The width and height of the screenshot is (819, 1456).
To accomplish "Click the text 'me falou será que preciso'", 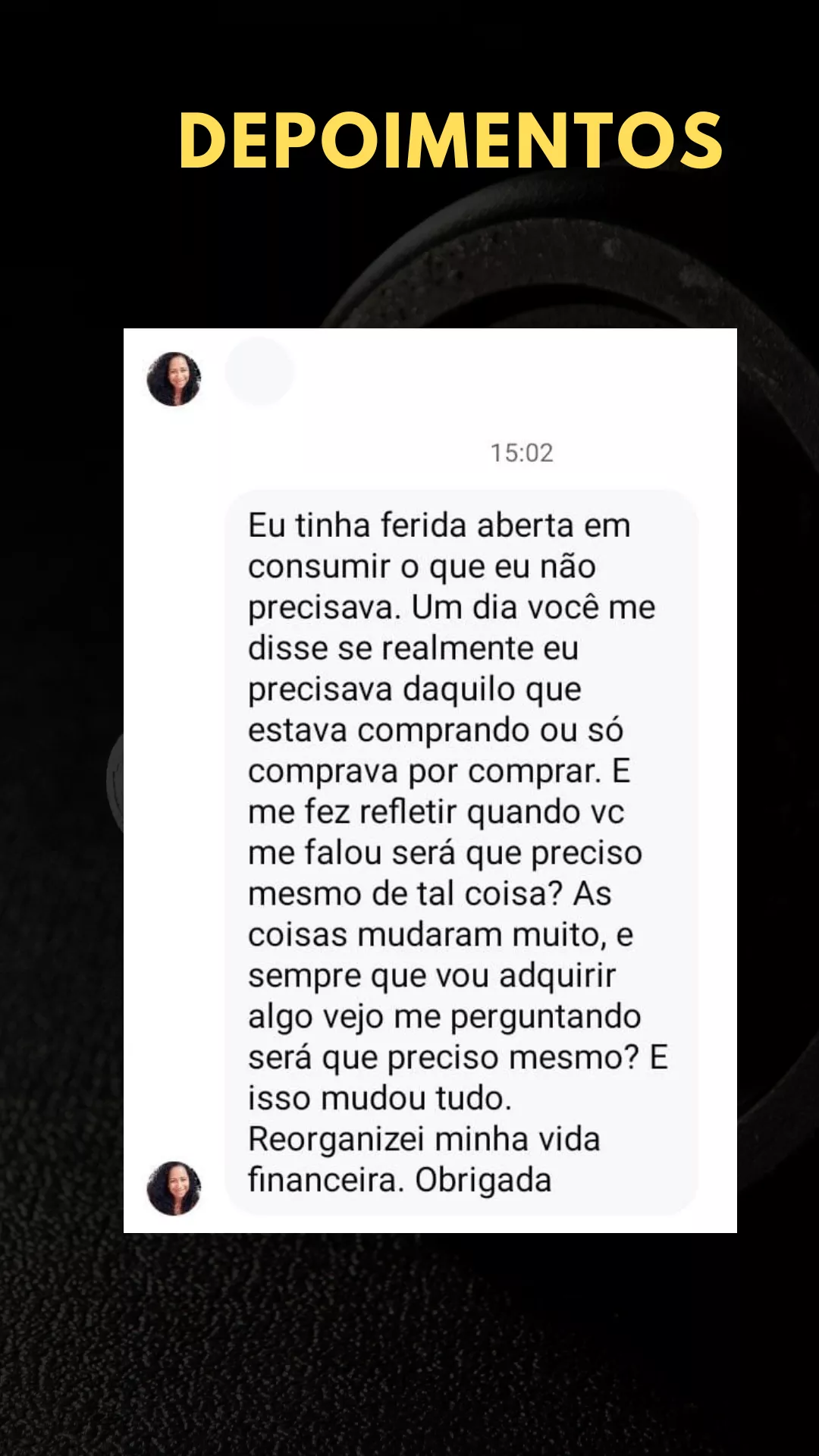I will click(445, 853).
